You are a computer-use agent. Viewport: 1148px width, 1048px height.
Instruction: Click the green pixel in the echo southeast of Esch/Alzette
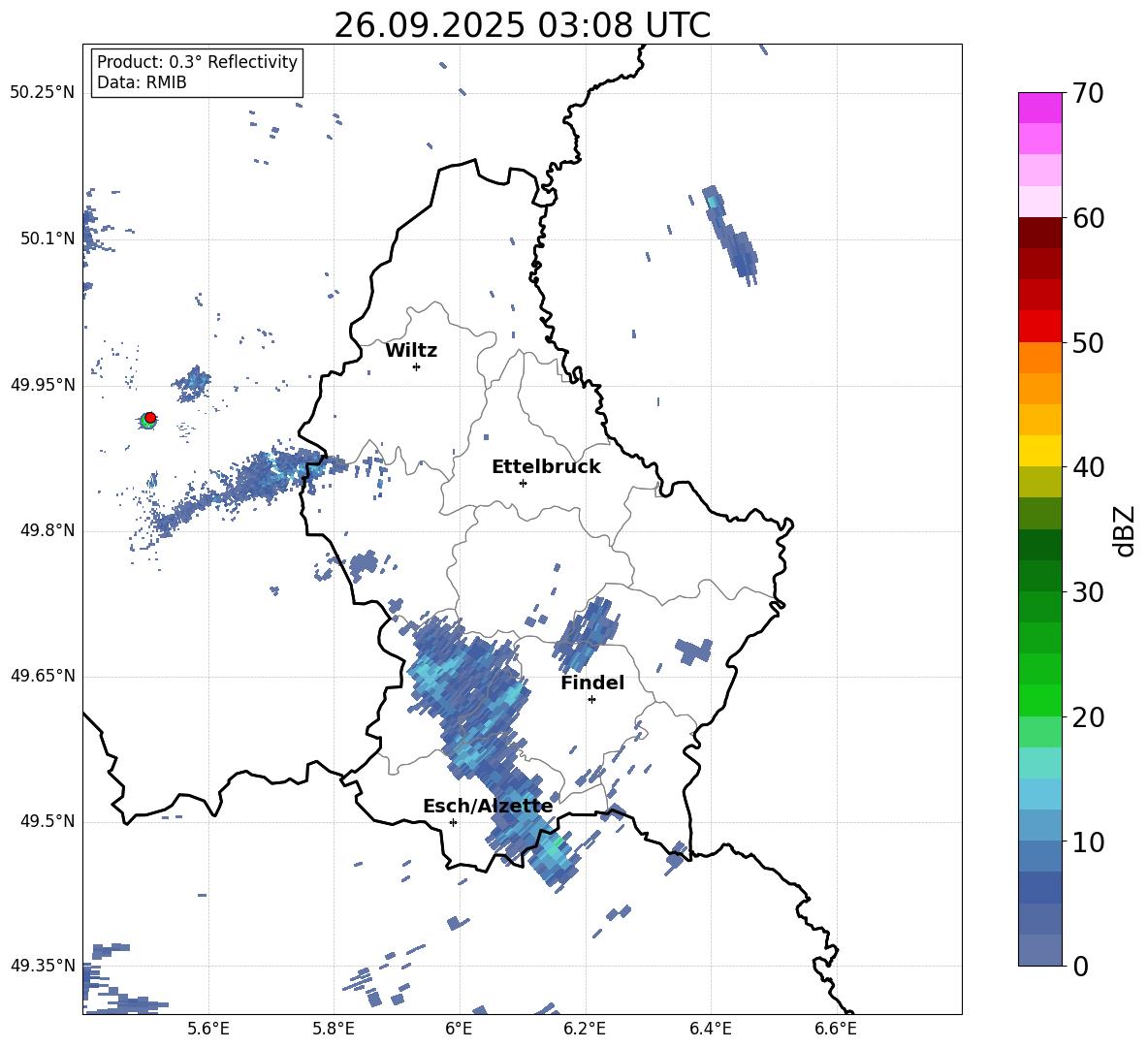point(557,843)
